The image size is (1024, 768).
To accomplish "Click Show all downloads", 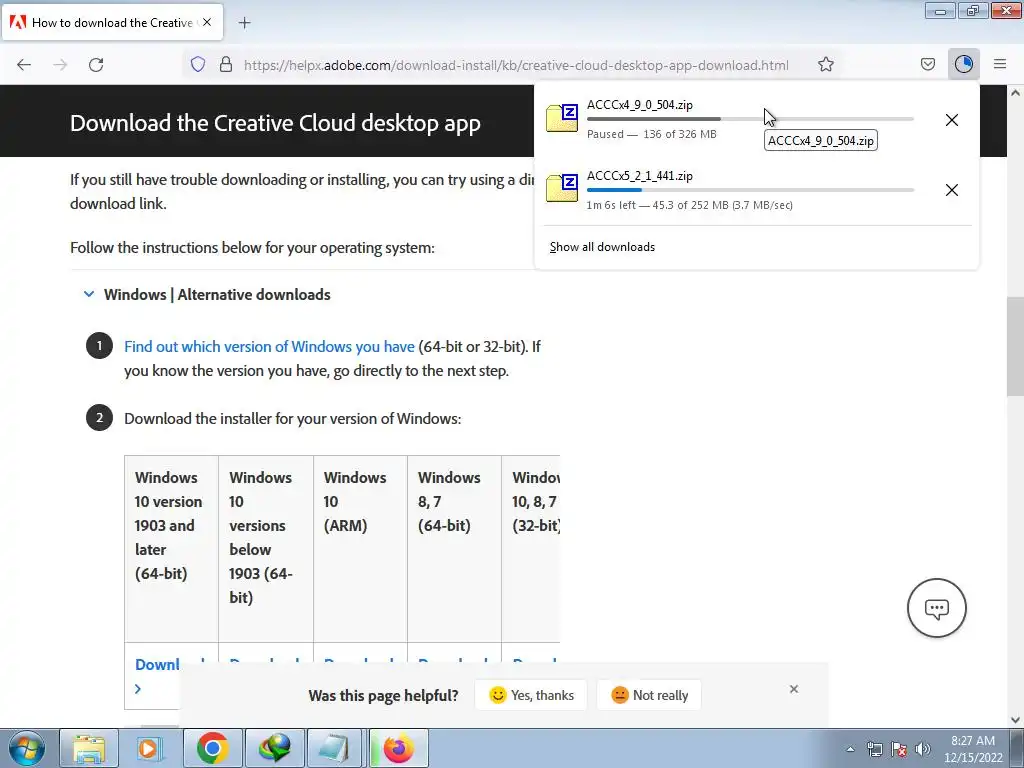I will 602,247.
